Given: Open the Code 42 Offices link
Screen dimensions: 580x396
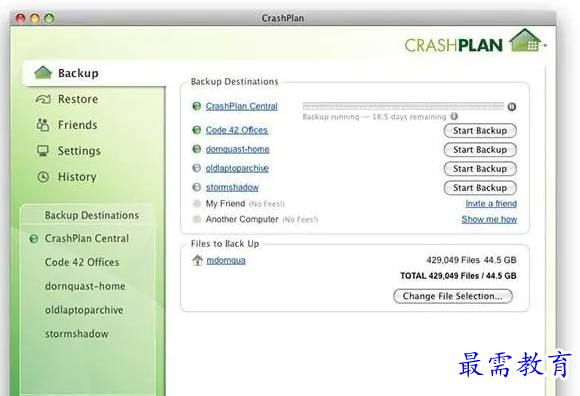Looking at the screenshot, I should click(x=237, y=130).
